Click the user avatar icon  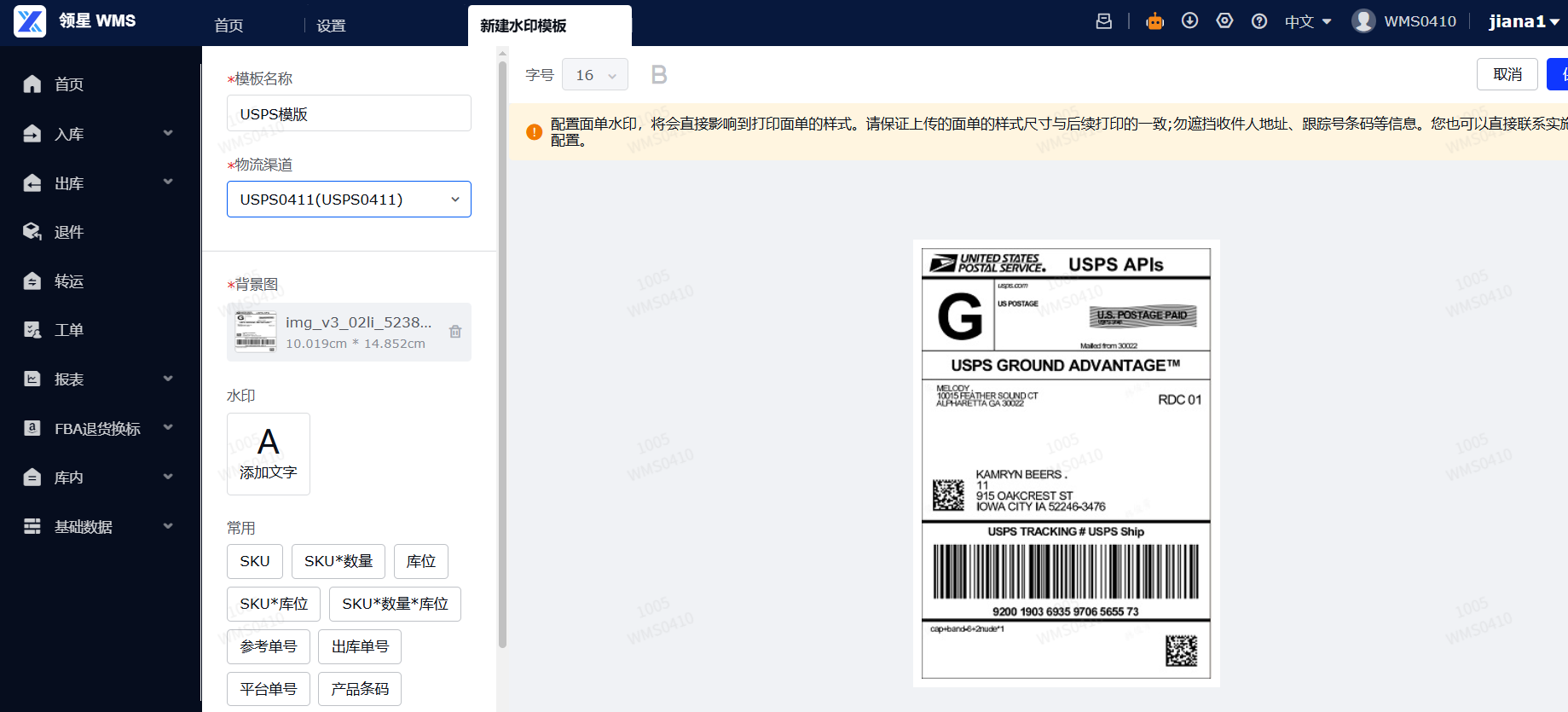tap(1363, 20)
